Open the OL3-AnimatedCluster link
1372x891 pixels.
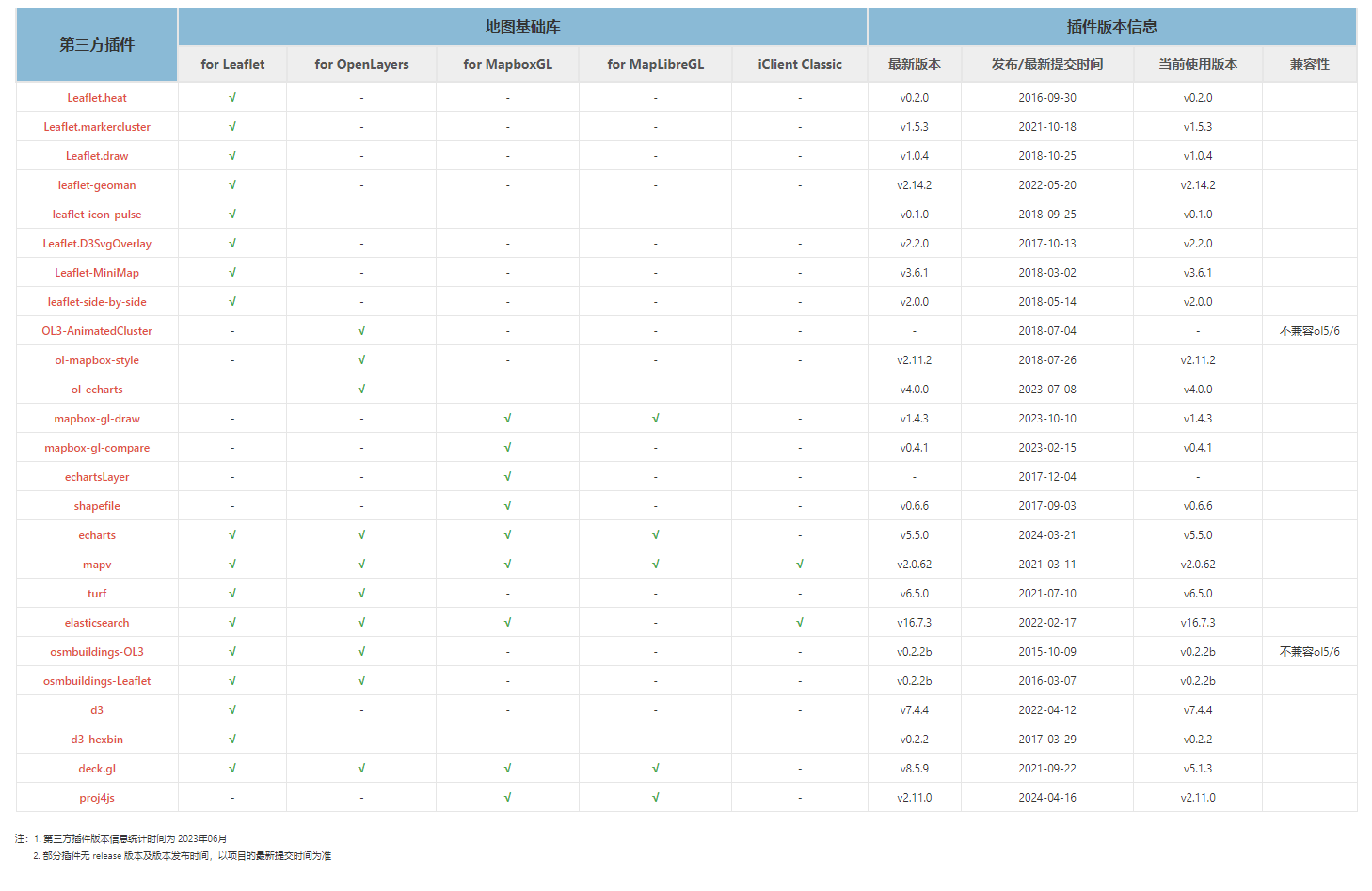[x=97, y=331]
